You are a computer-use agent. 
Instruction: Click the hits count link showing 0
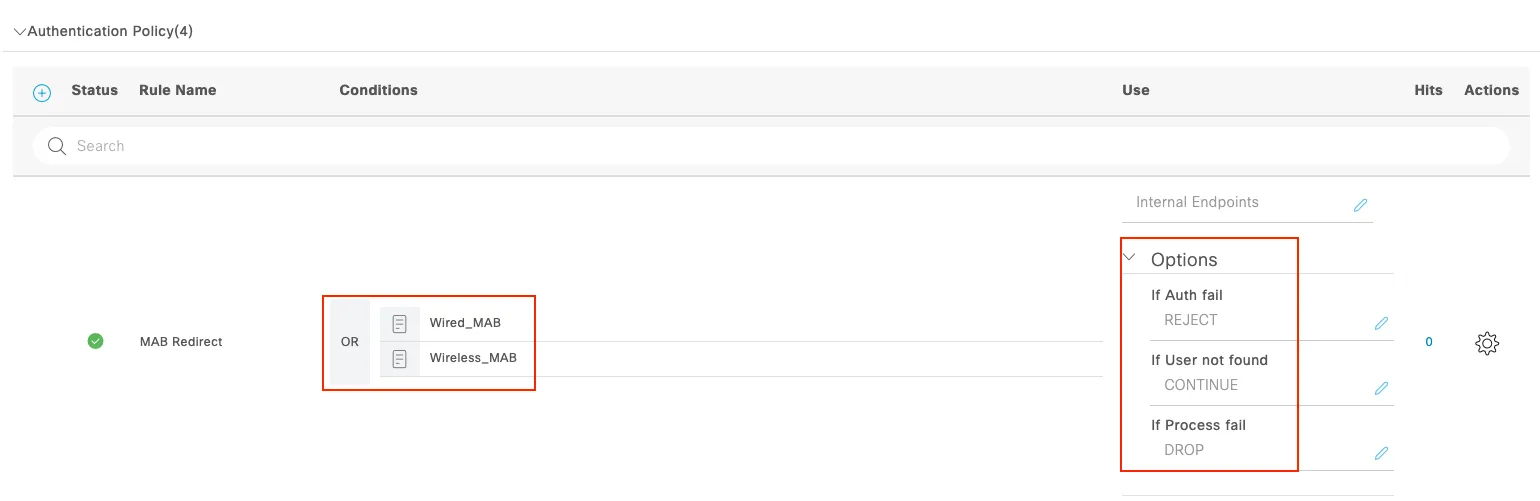[1428, 342]
